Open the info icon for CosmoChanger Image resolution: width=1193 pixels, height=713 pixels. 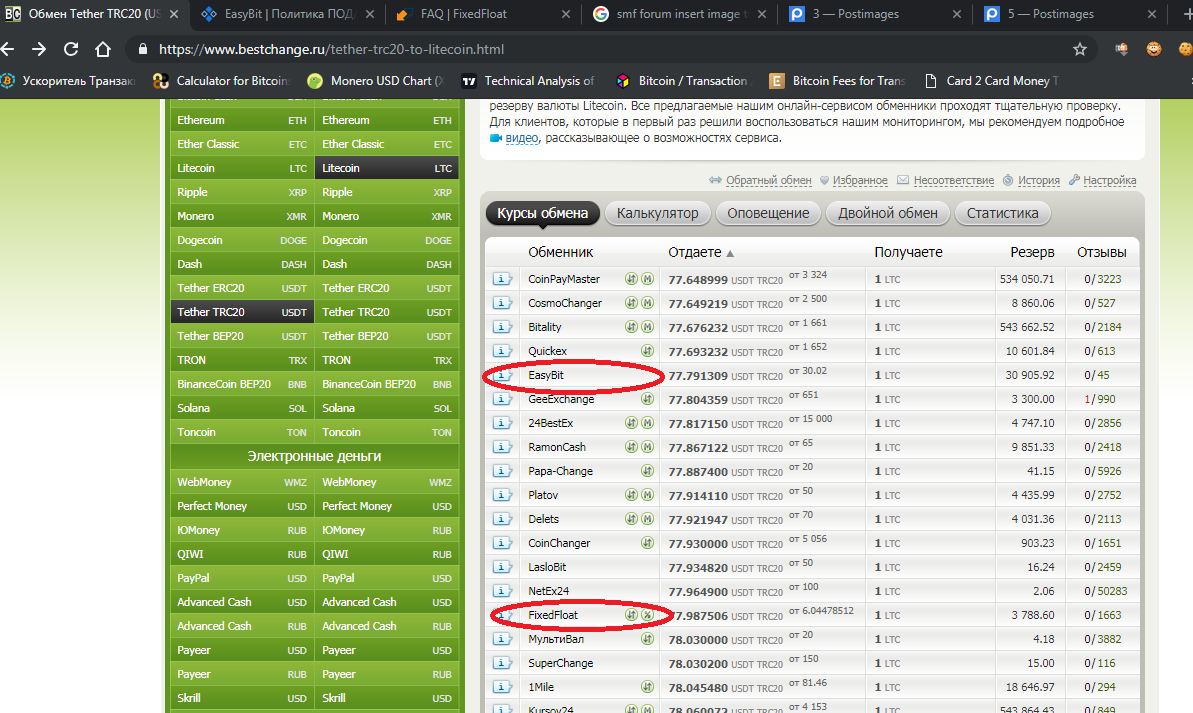click(x=501, y=303)
